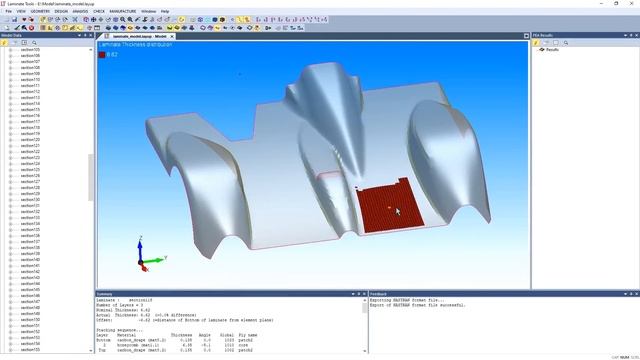Open the Window menu
The width and height of the screenshot is (640, 360).
click(x=149, y=11)
